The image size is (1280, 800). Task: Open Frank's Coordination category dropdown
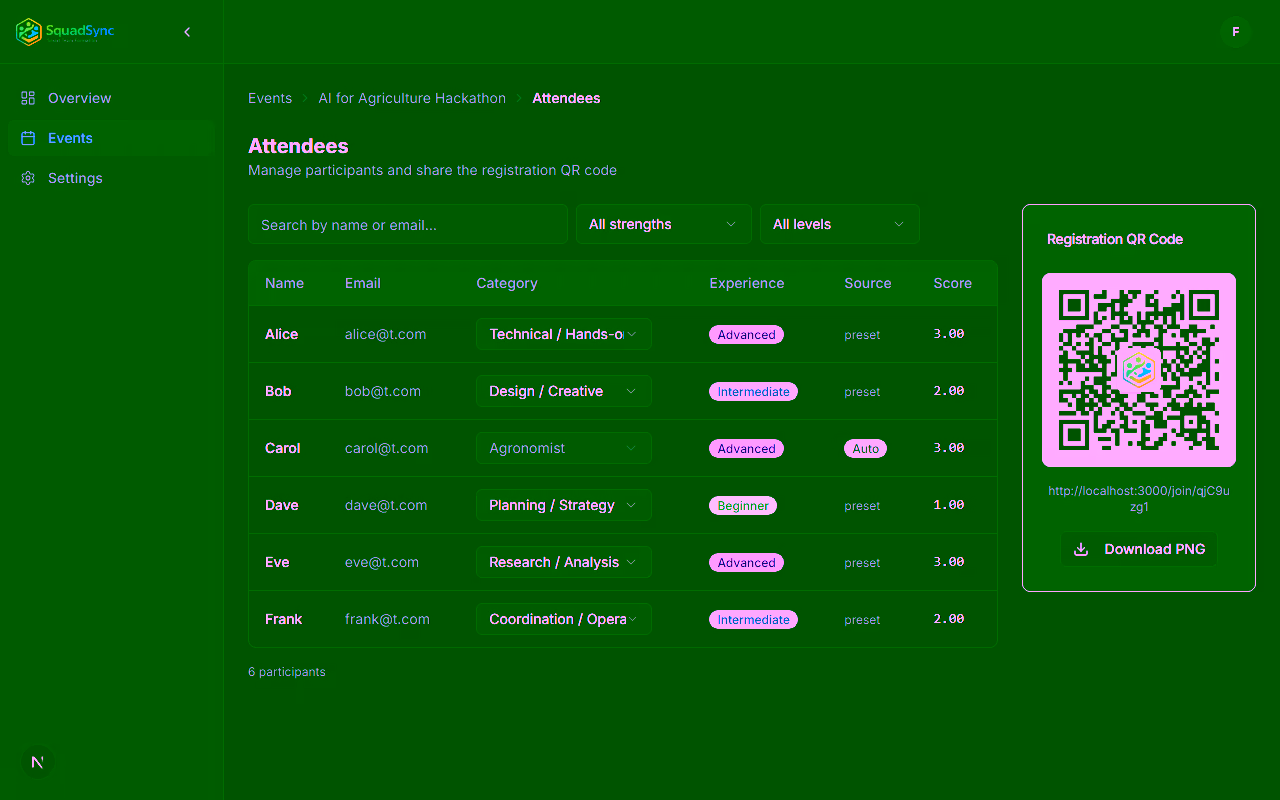pyautogui.click(x=564, y=619)
